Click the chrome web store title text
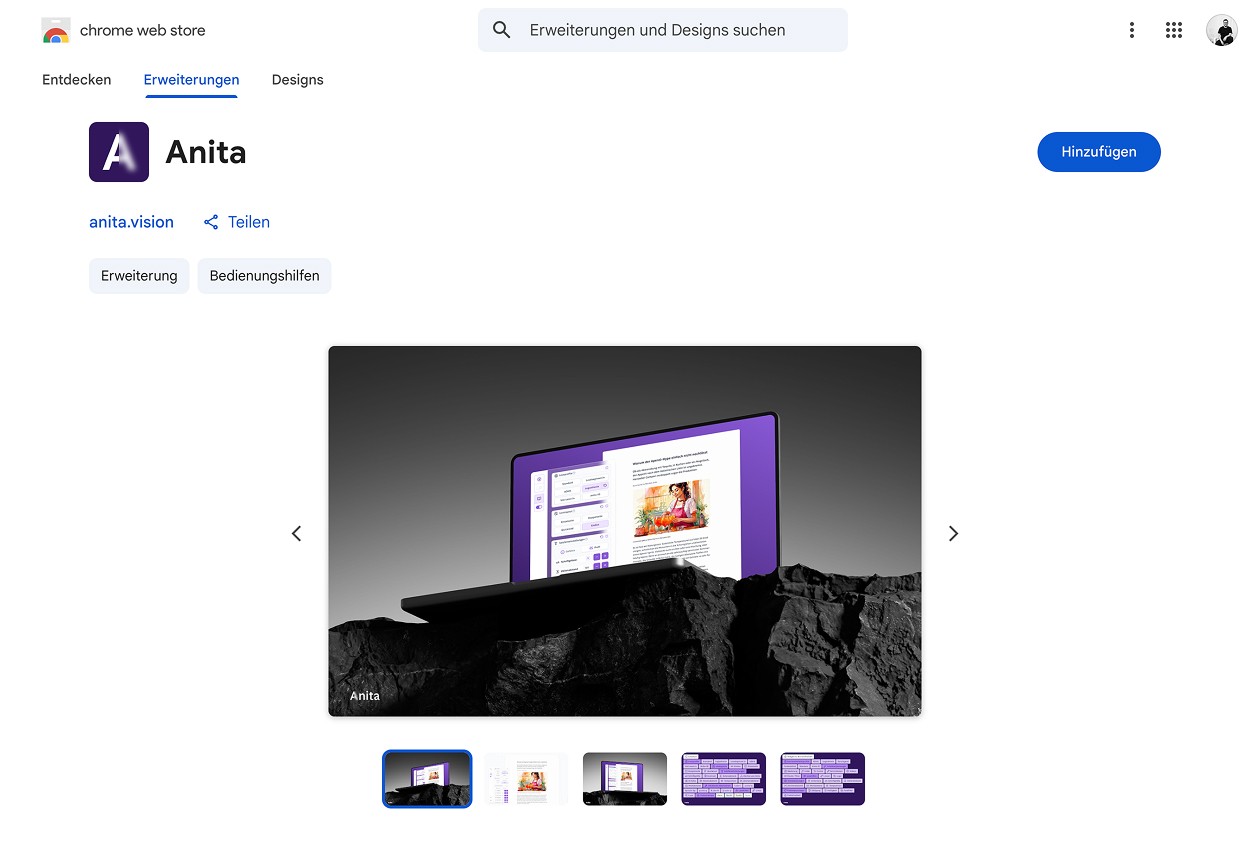The image size is (1254, 853). [143, 30]
